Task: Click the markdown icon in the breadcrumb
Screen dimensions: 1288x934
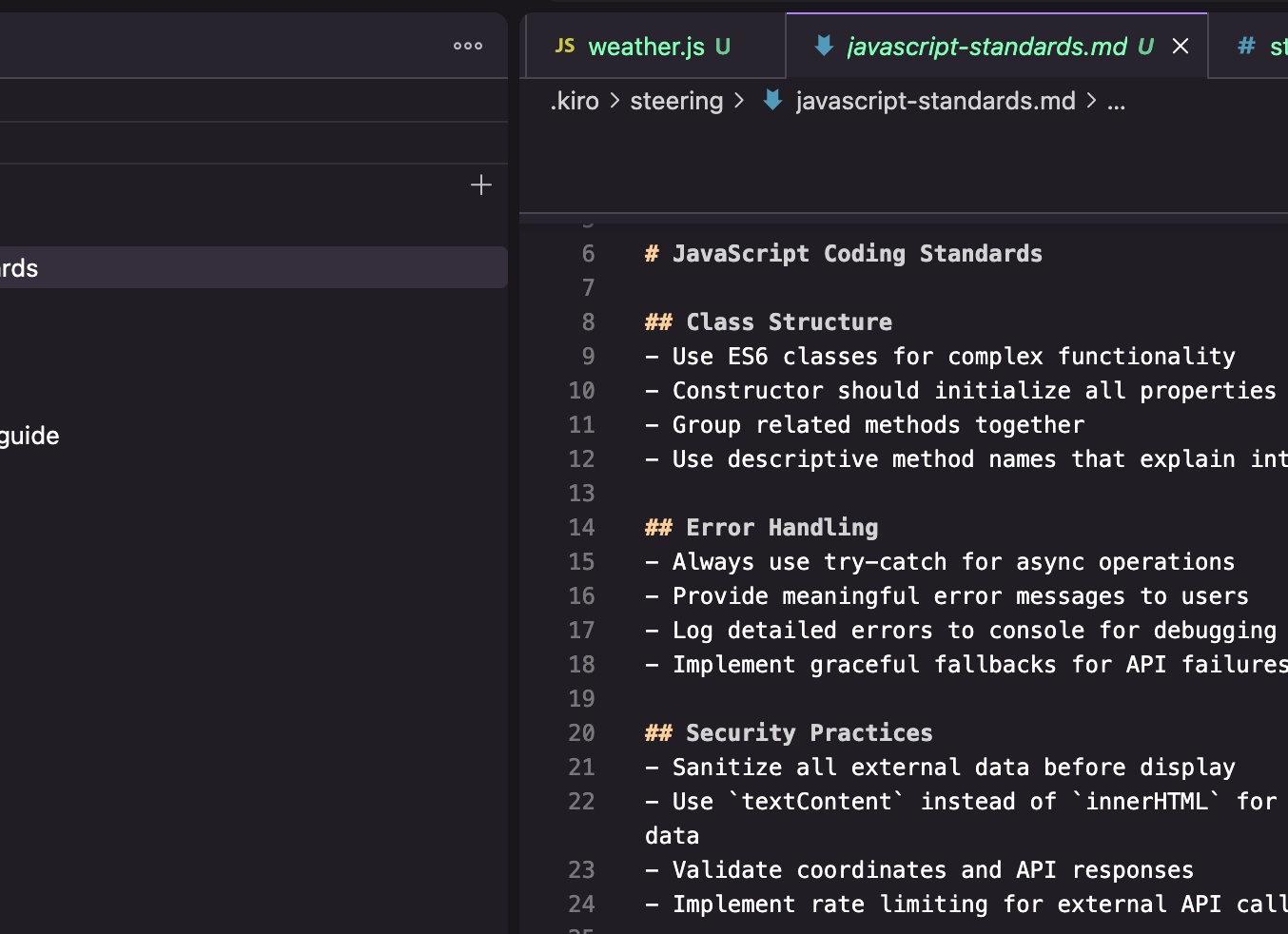Action: coord(772,100)
